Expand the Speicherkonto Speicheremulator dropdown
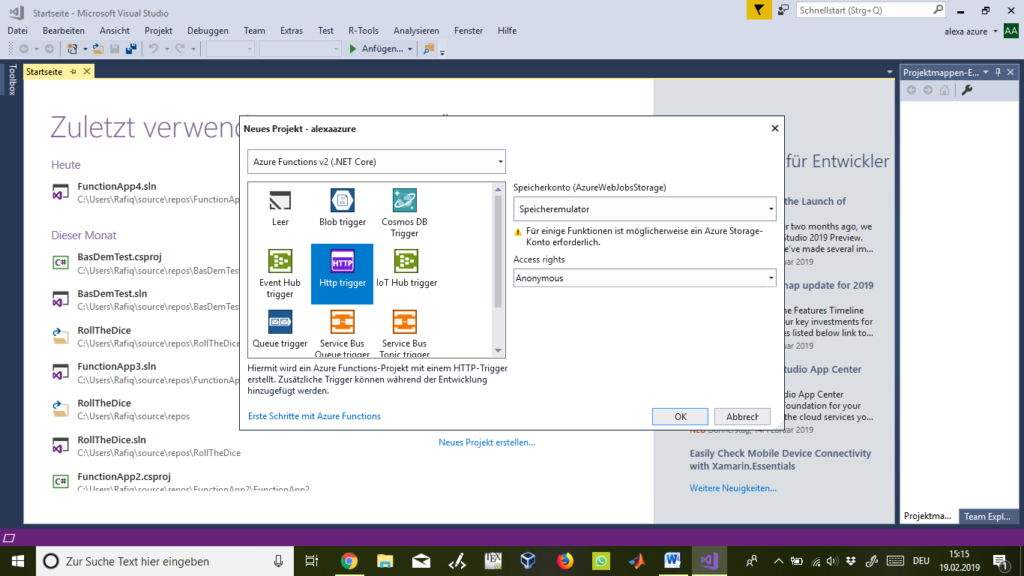Viewport: 1024px width, 576px height. pos(645,209)
